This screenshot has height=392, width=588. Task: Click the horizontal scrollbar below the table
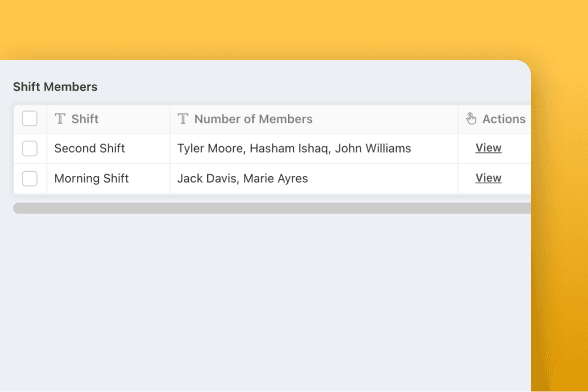pos(272,208)
